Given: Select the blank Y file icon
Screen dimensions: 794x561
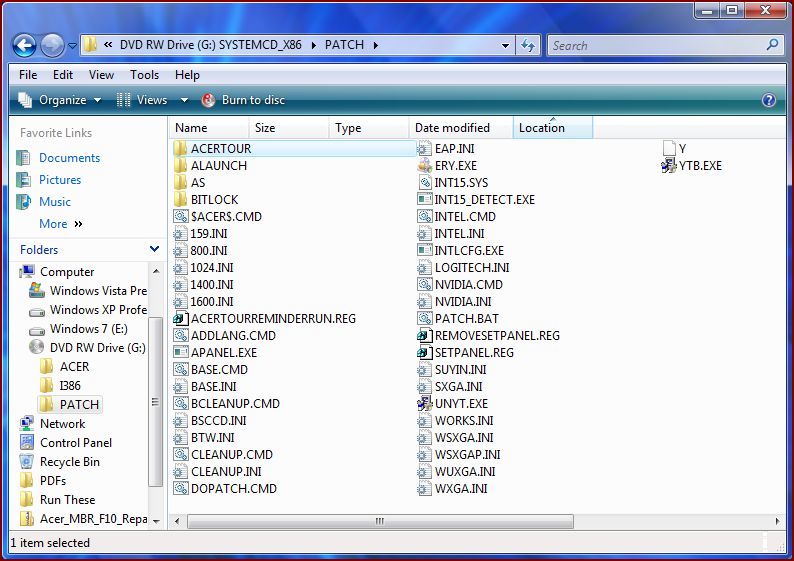Looking at the screenshot, I should click(x=669, y=149).
